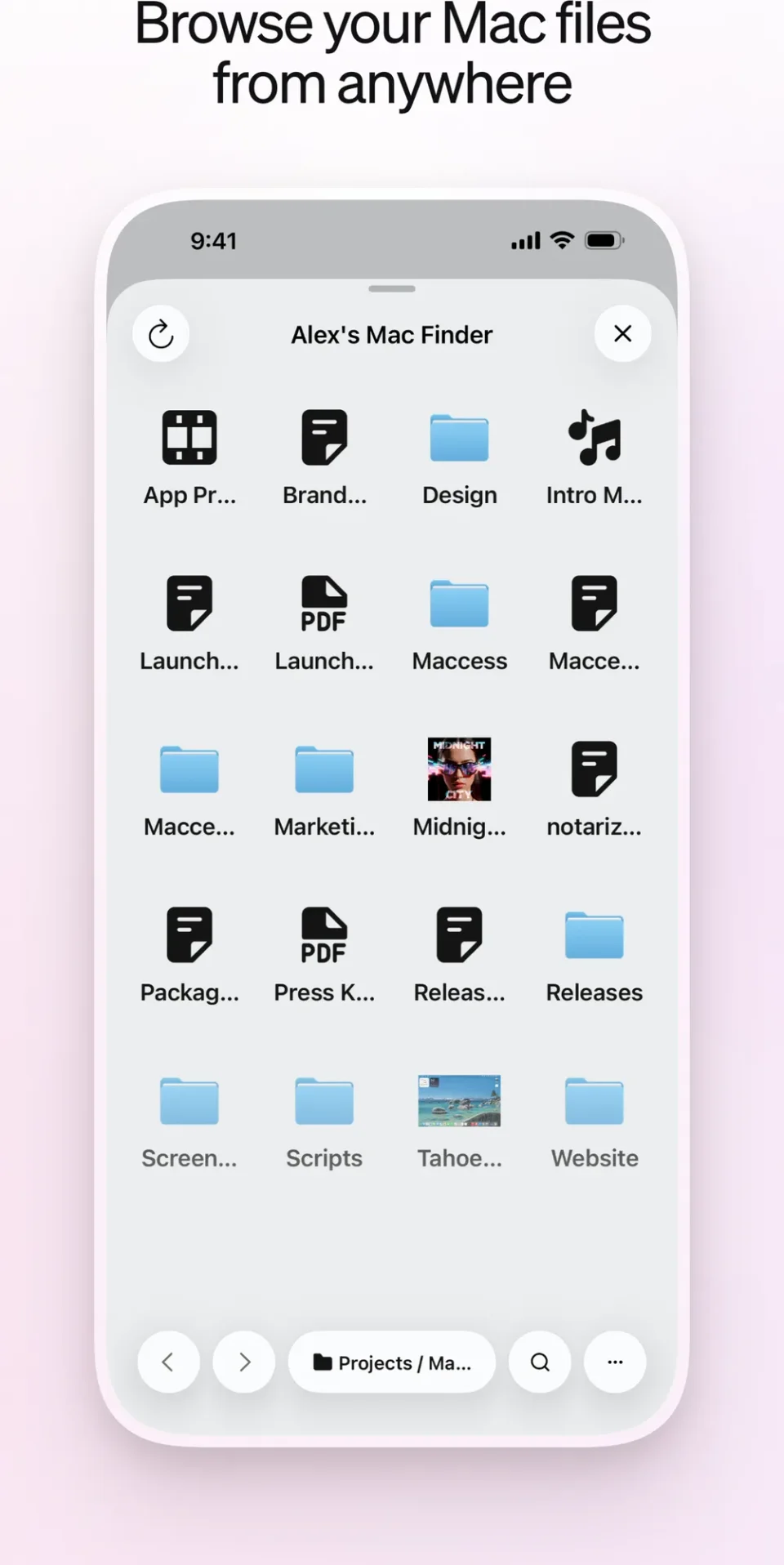784x1565 pixels.
Task: Tap the 9:41 status bar clock
Action: click(x=213, y=241)
